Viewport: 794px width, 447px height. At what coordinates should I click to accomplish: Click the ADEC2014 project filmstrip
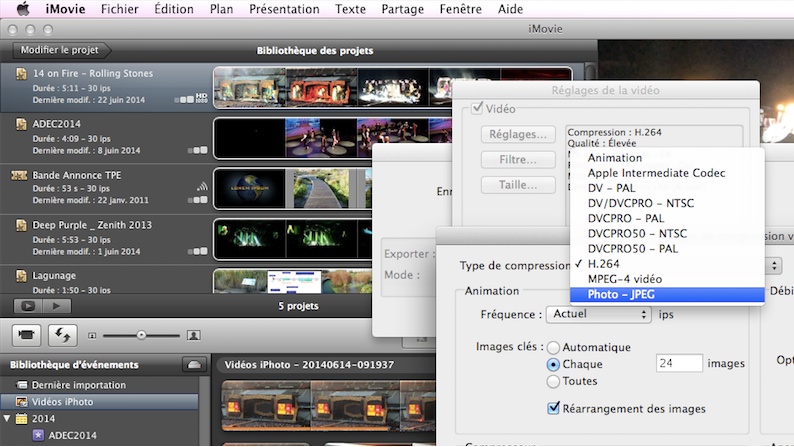333,138
